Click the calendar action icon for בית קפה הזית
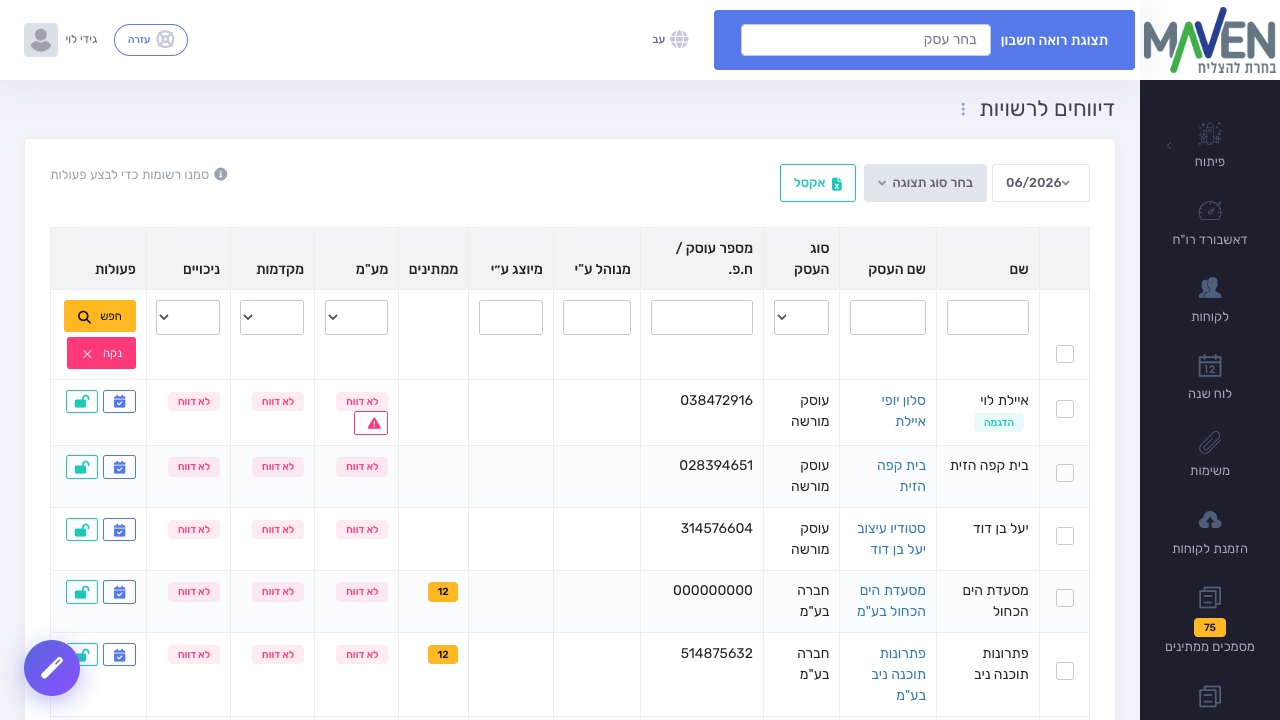Image resolution: width=1280 pixels, height=720 pixels. pos(119,467)
